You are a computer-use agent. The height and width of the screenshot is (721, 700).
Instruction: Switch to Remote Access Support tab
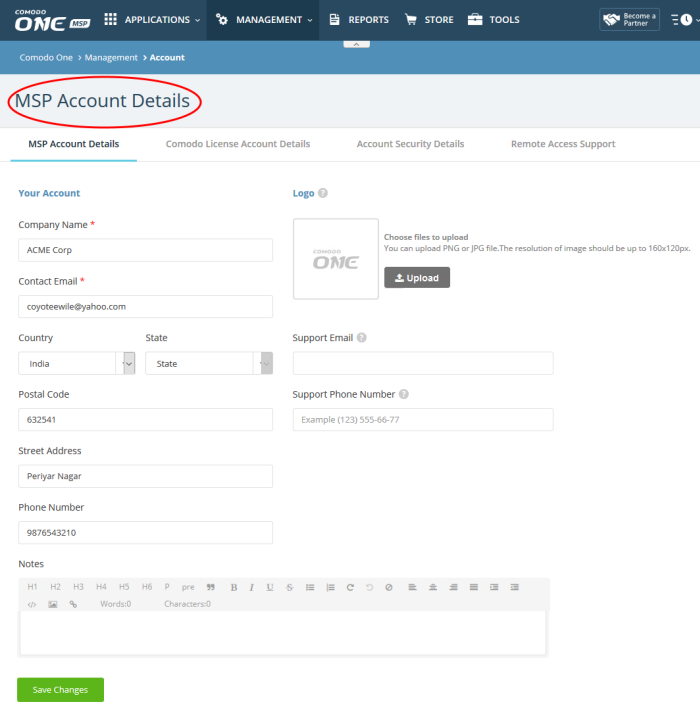(563, 144)
